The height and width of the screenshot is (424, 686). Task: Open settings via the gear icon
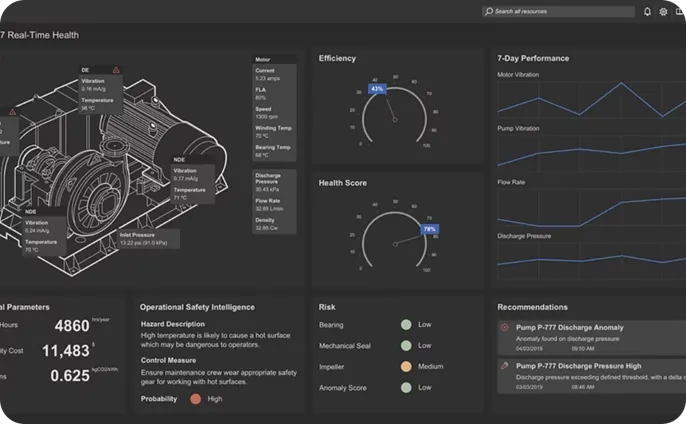point(663,12)
